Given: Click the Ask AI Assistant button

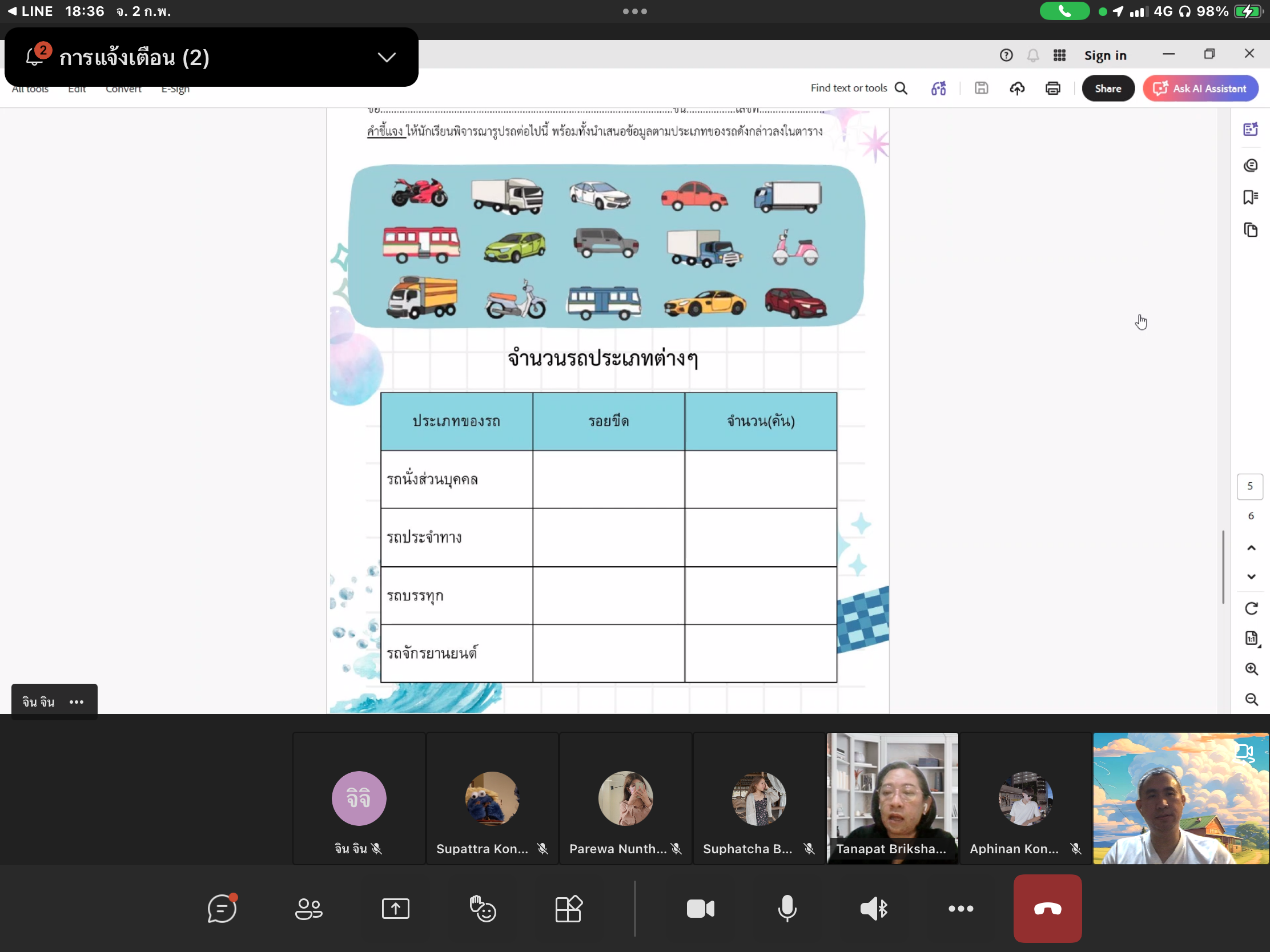Looking at the screenshot, I should [1200, 88].
